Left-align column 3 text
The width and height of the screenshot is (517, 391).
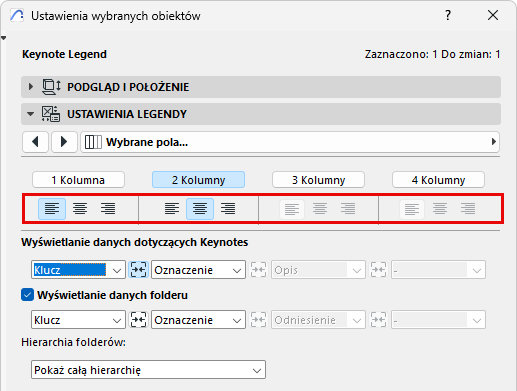coord(292,209)
